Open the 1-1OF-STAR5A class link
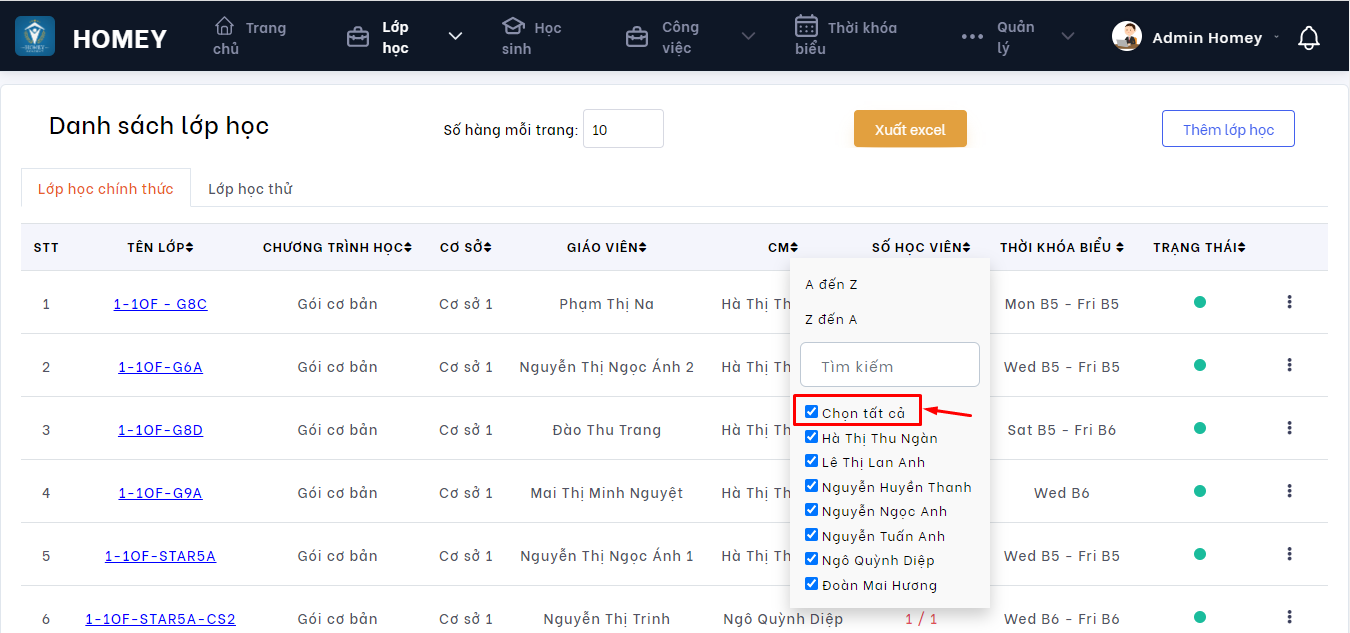This screenshot has width=1350, height=633. pos(160,556)
